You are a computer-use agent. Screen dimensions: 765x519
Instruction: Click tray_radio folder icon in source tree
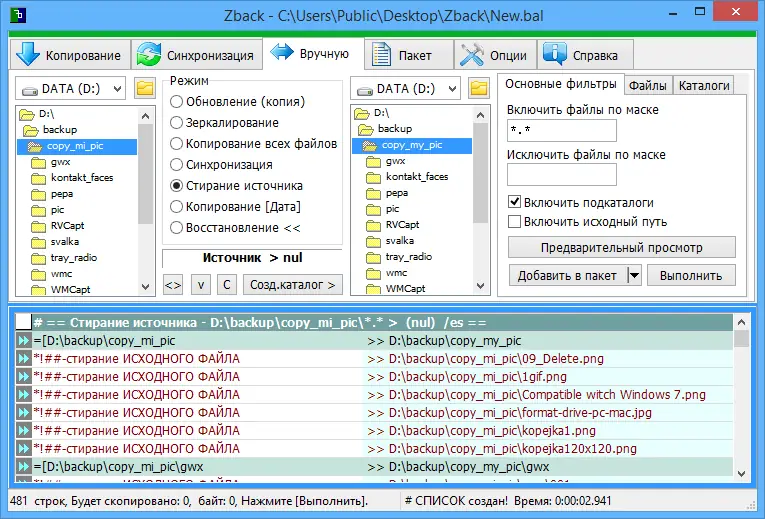click(38, 258)
